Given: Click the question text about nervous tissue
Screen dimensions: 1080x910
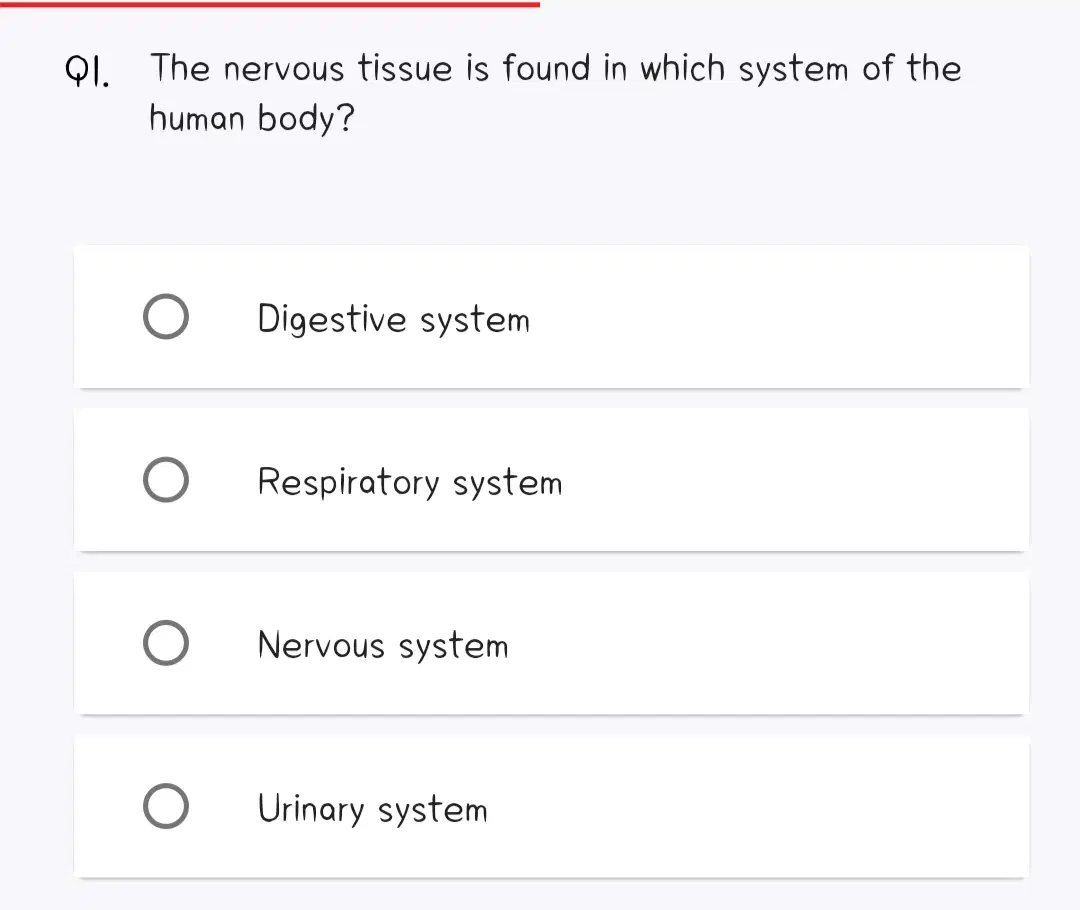Looking at the screenshot, I should [x=555, y=93].
